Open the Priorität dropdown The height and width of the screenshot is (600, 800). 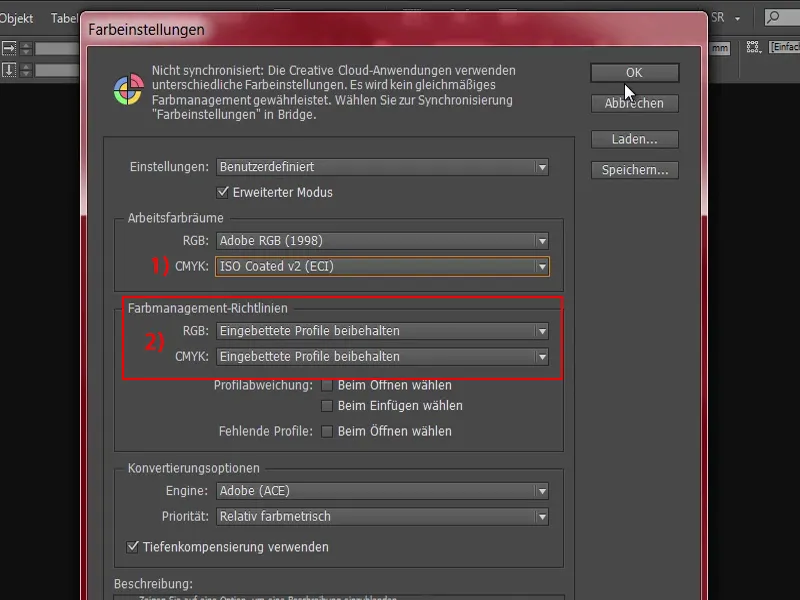382,517
